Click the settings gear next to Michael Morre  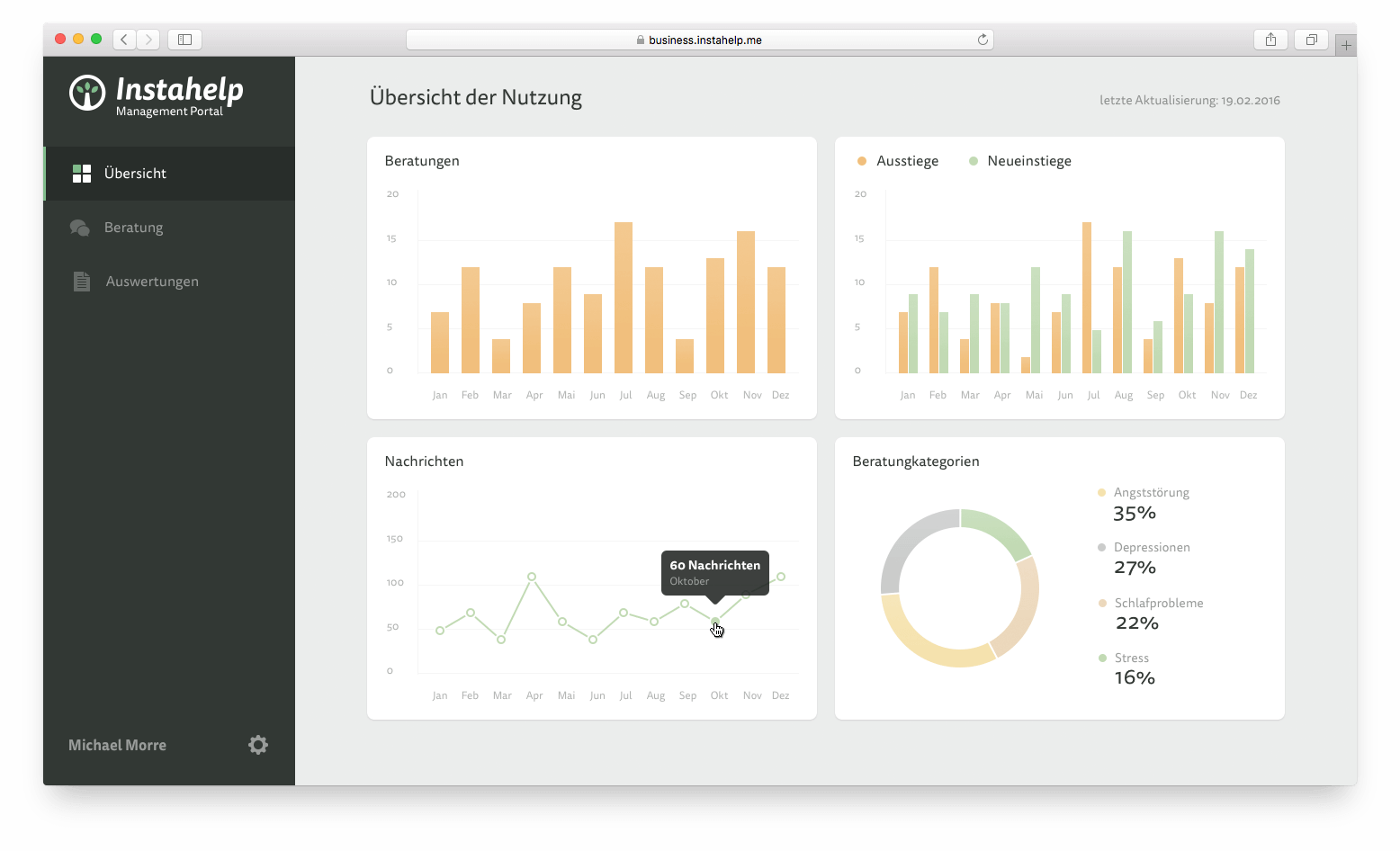click(x=258, y=745)
